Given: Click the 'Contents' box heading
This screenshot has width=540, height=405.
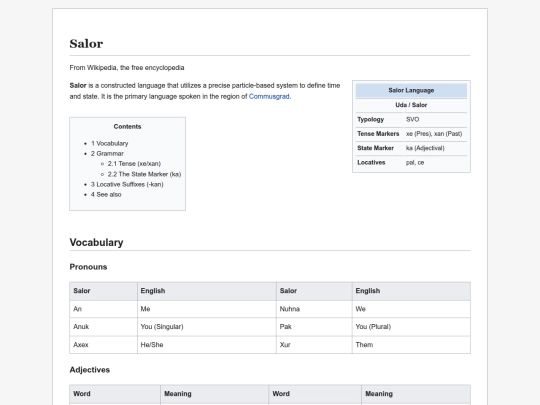Looking at the screenshot, I should 127,126.
